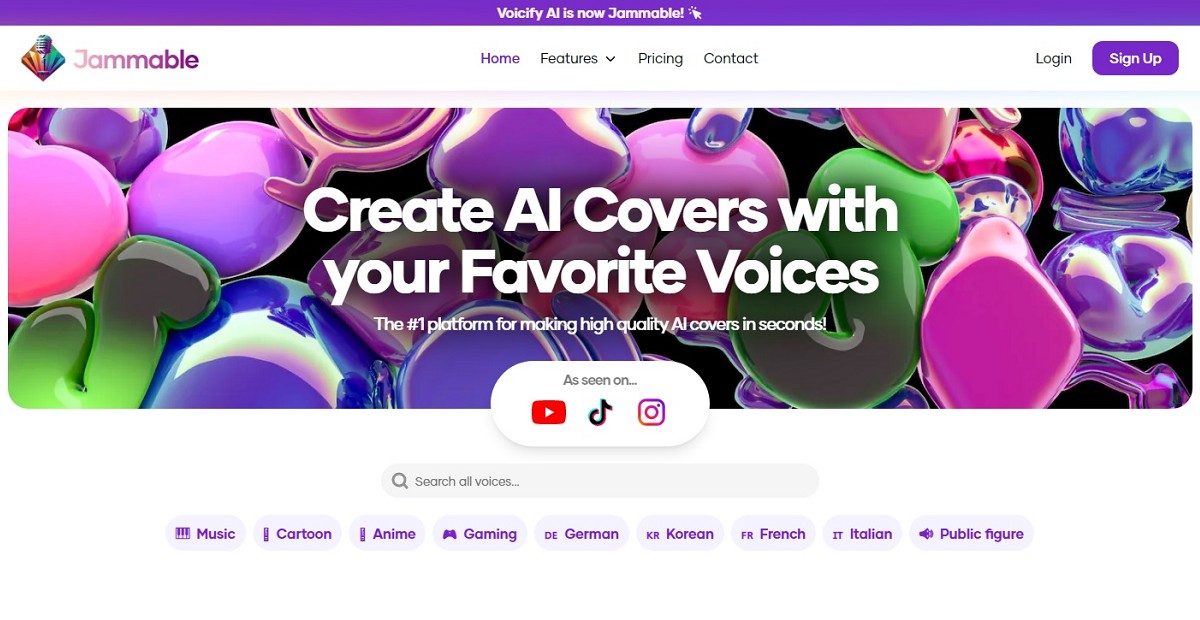Open the YouTube icon under As seen on
The image size is (1200, 620).
coord(548,412)
